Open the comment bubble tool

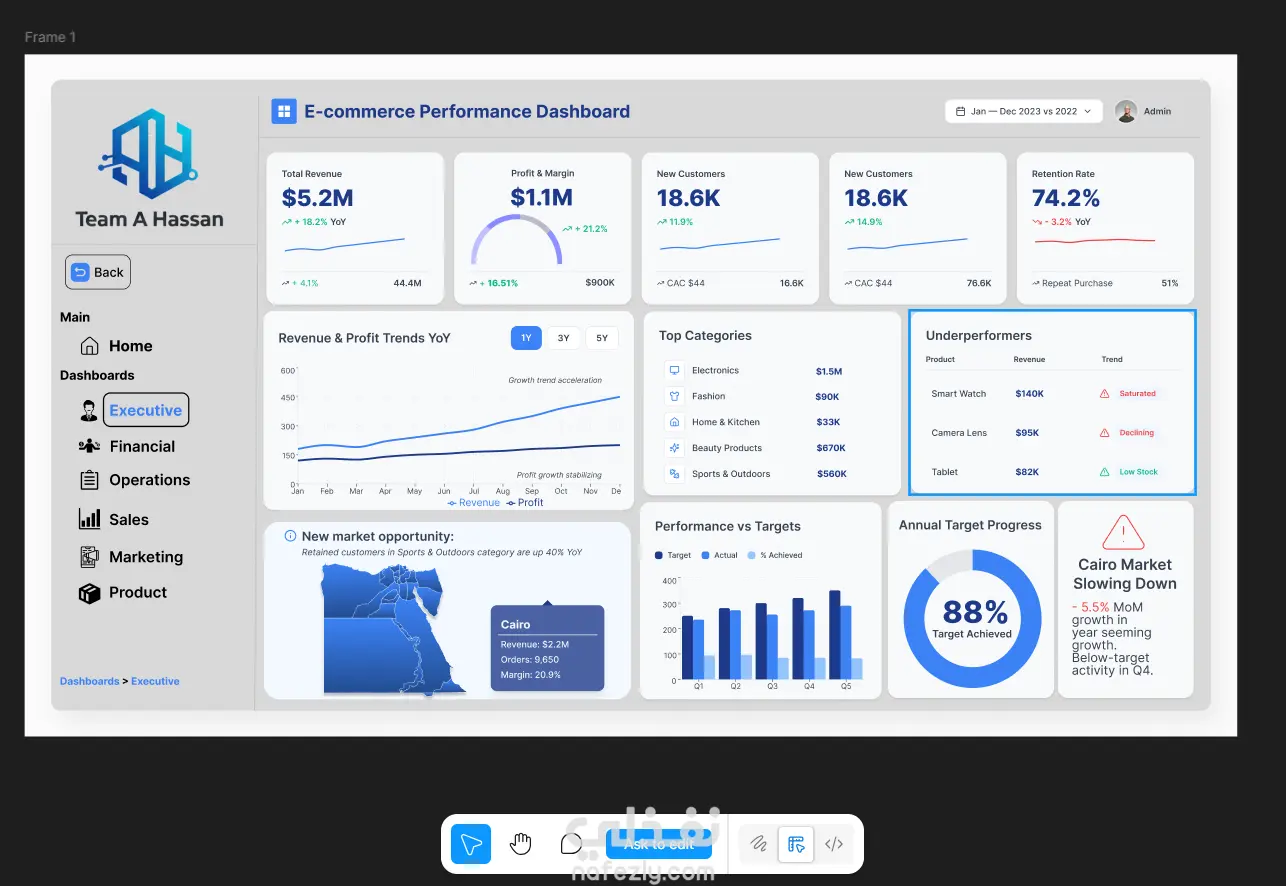point(571,844)
